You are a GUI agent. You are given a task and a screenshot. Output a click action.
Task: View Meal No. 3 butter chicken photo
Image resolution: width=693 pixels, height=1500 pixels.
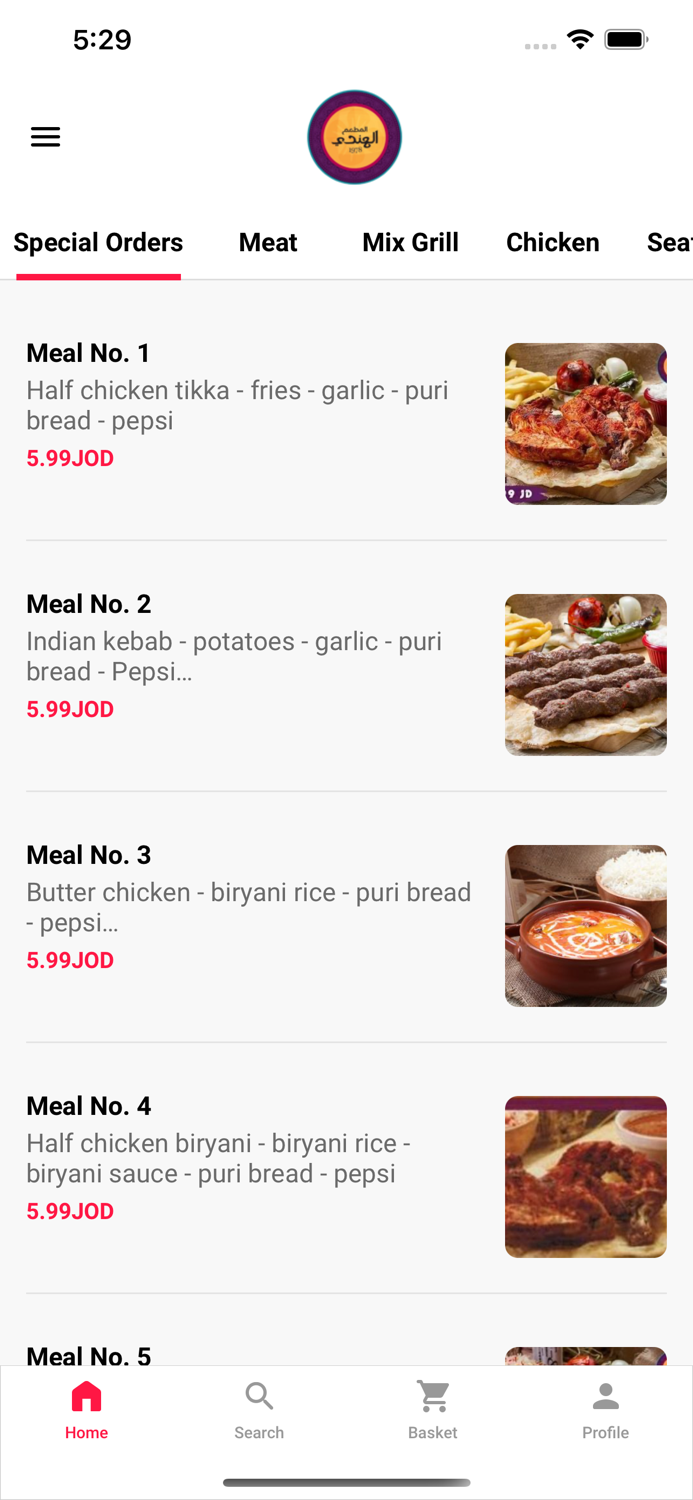[586, 926]
